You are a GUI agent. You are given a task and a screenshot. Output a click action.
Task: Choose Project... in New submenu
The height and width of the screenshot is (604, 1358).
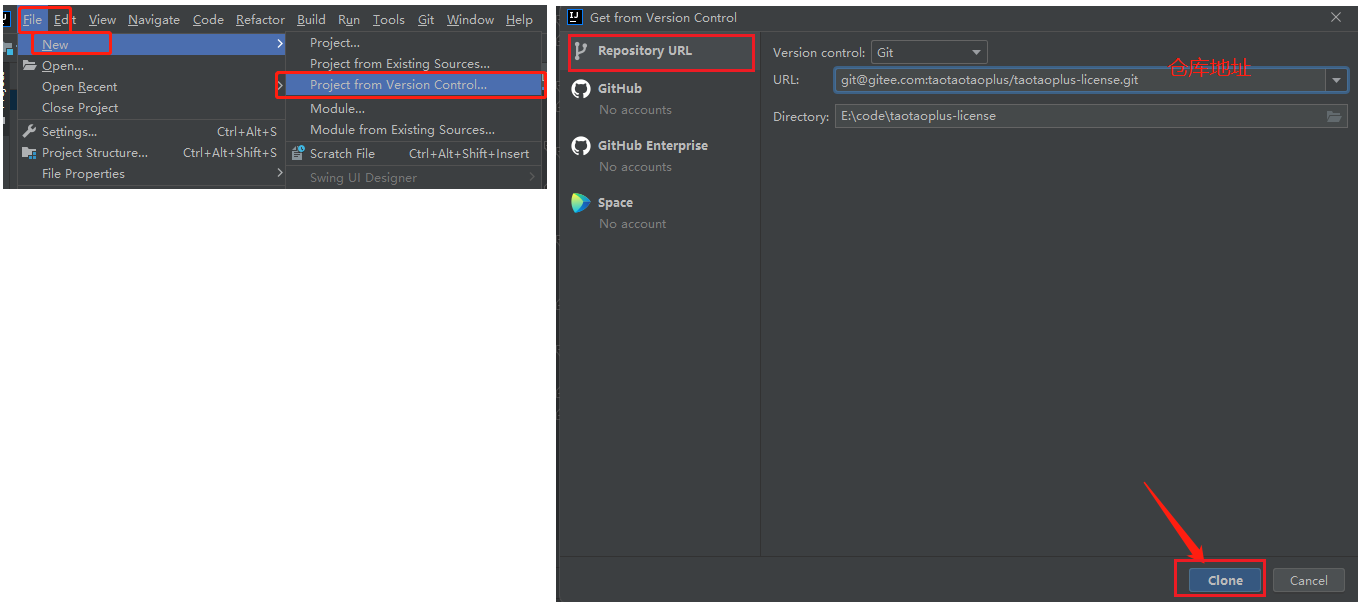(414, 42)
